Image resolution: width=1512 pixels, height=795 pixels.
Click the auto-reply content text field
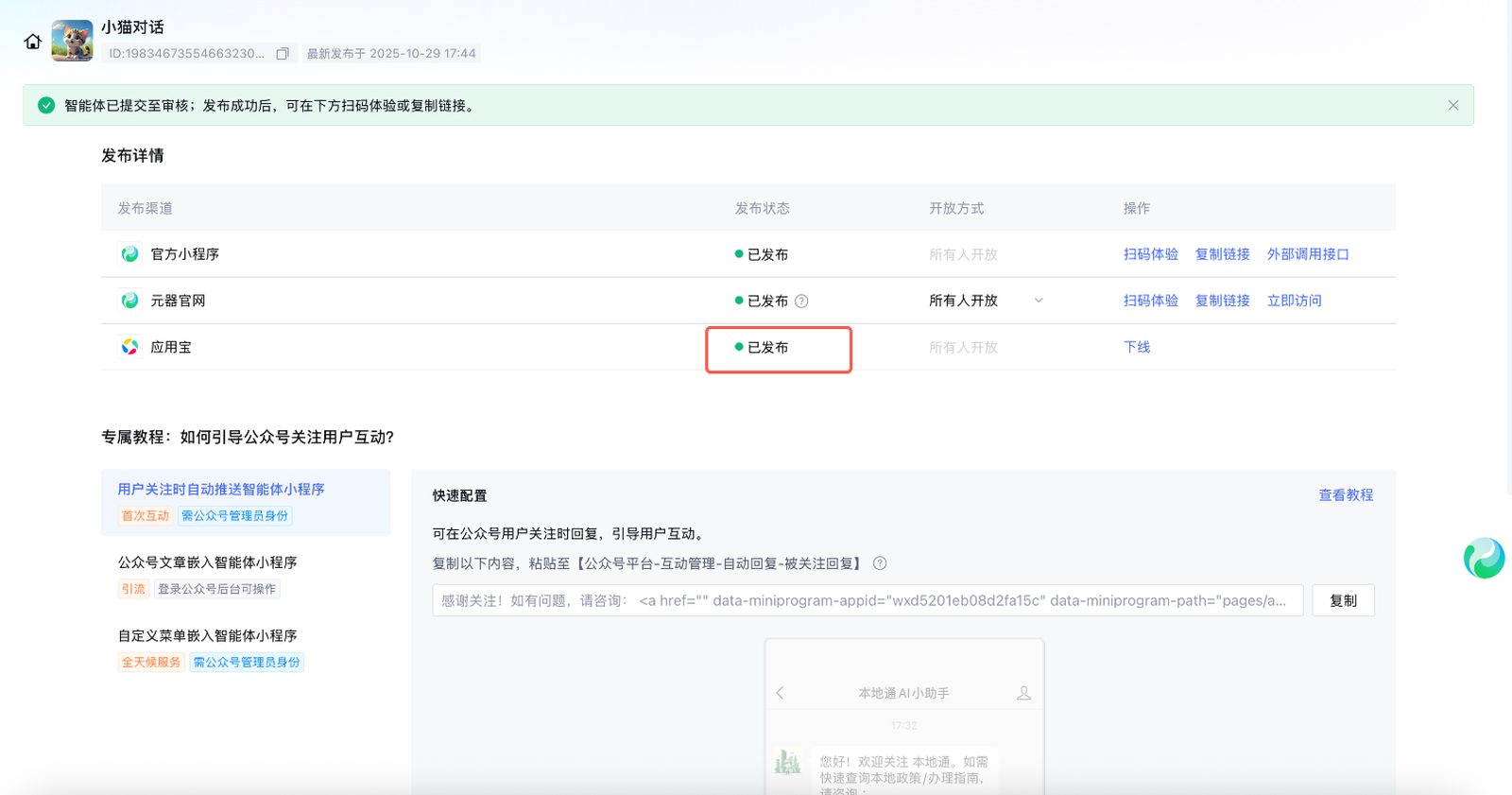coord(867,600)
